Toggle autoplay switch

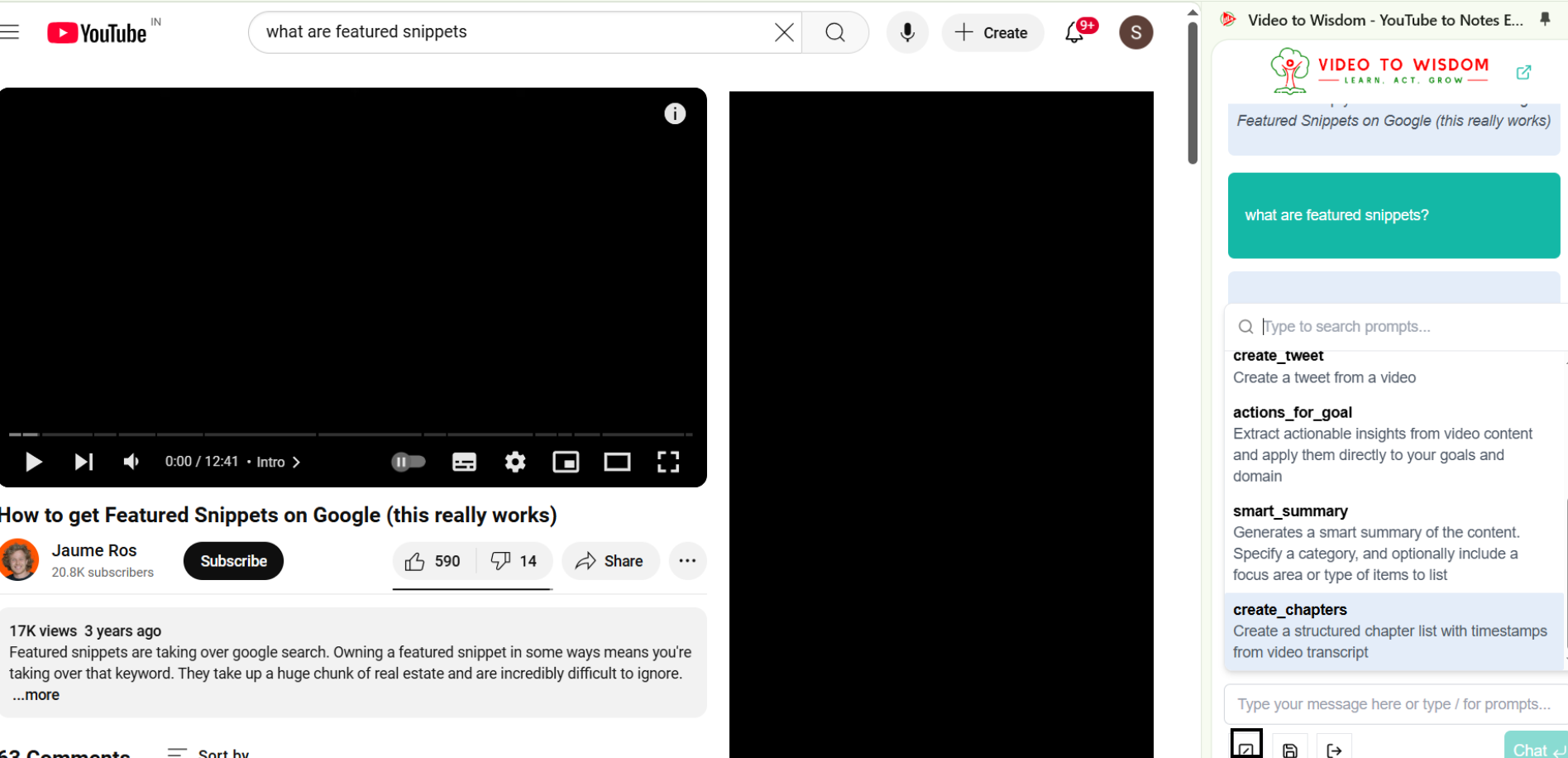click(409, 462)
